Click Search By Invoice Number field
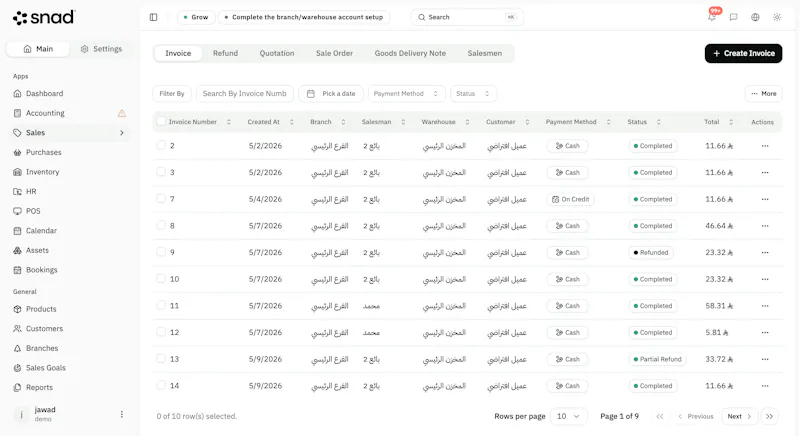This screenshot has width=800, height=436. [x=245, y=94]
